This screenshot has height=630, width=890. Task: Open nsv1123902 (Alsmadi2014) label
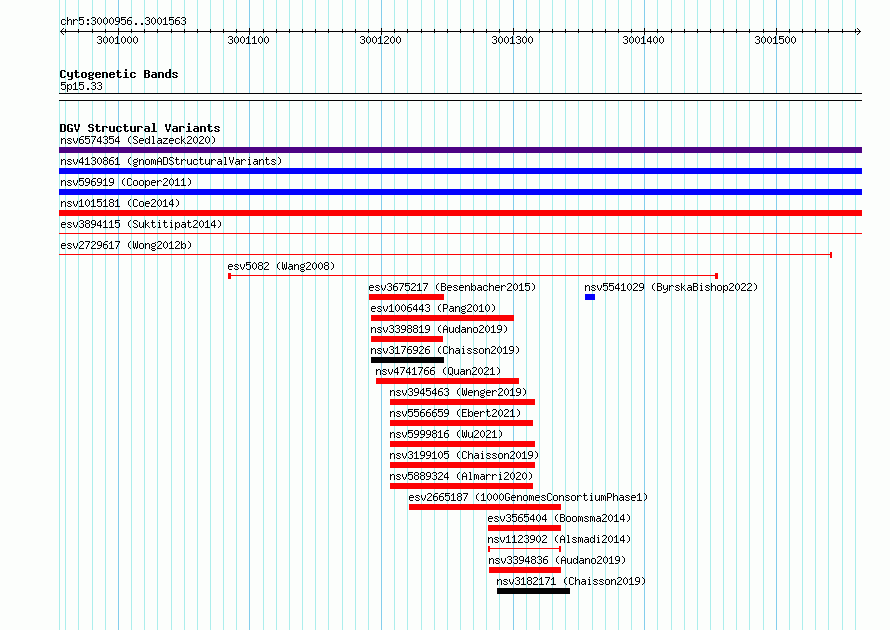559,539
